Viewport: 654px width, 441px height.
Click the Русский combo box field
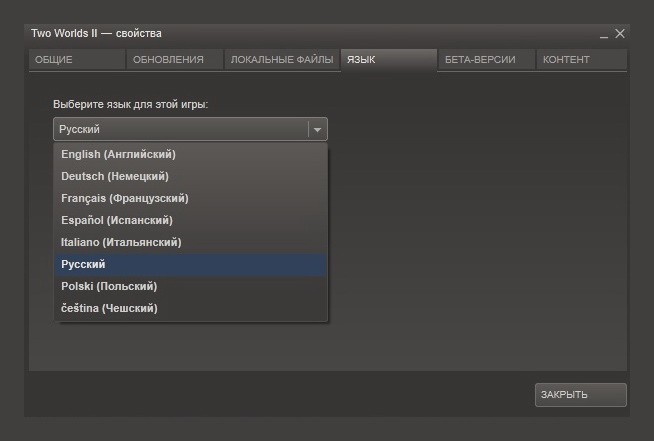[190, 129]
